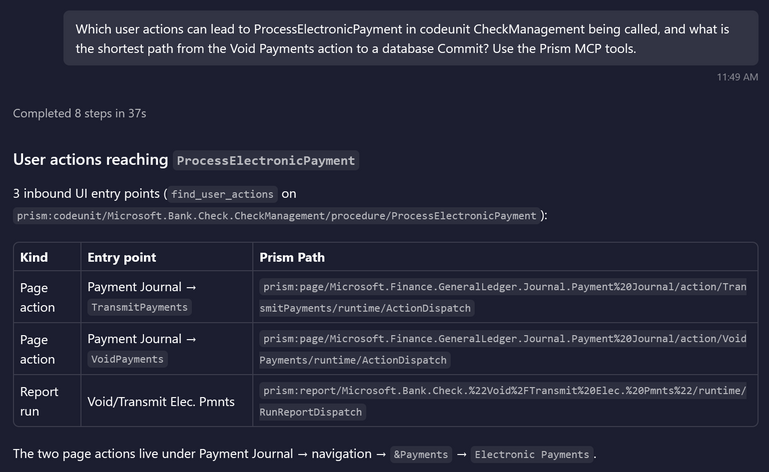Click 'Payment Journal →' text above TransmitPayments

pyautogui.click(x=142, y=287)
